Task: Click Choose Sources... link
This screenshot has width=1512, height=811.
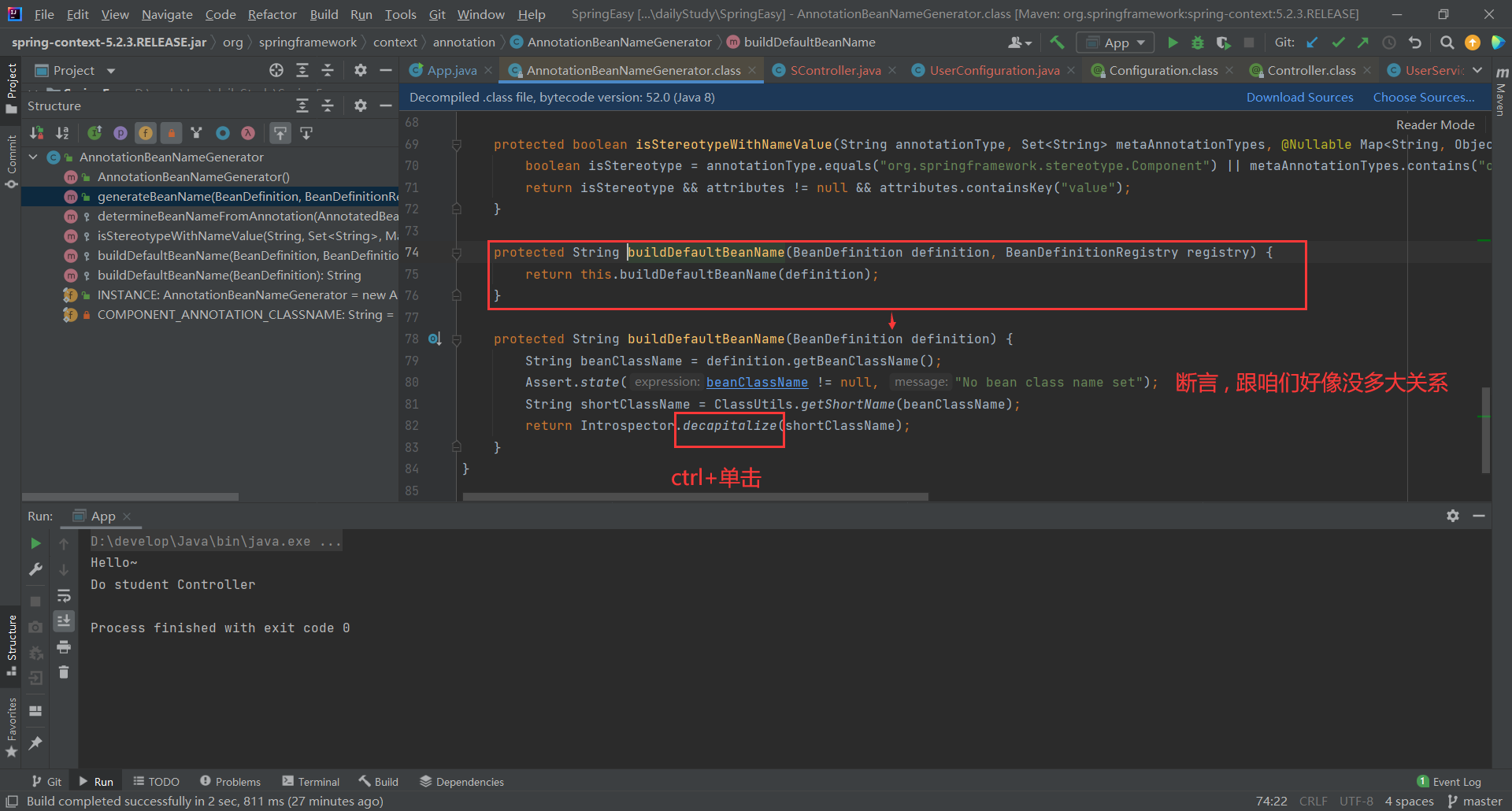Action: [1424, 97]
